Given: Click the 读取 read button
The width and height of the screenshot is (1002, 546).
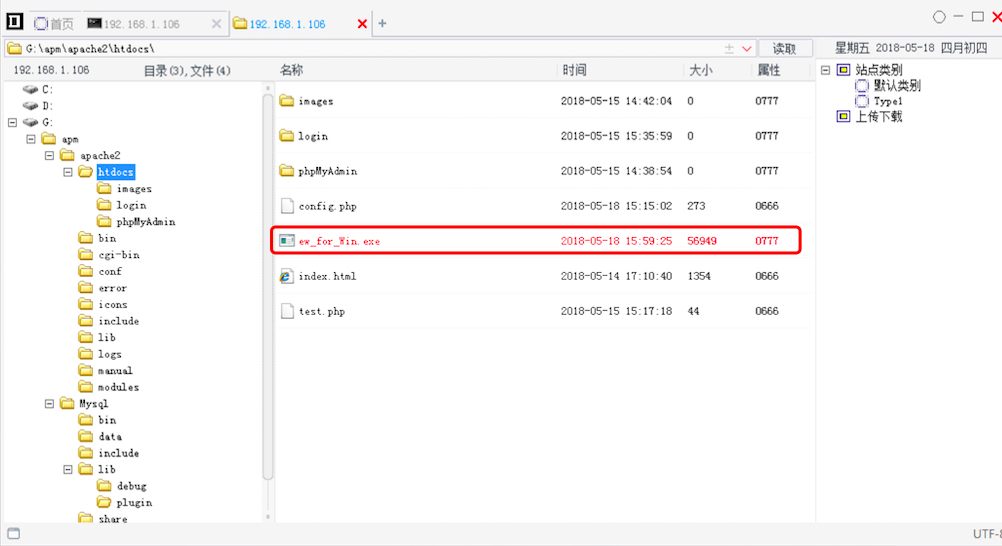Looking at the screenshot, I should (x=784, y=49).
